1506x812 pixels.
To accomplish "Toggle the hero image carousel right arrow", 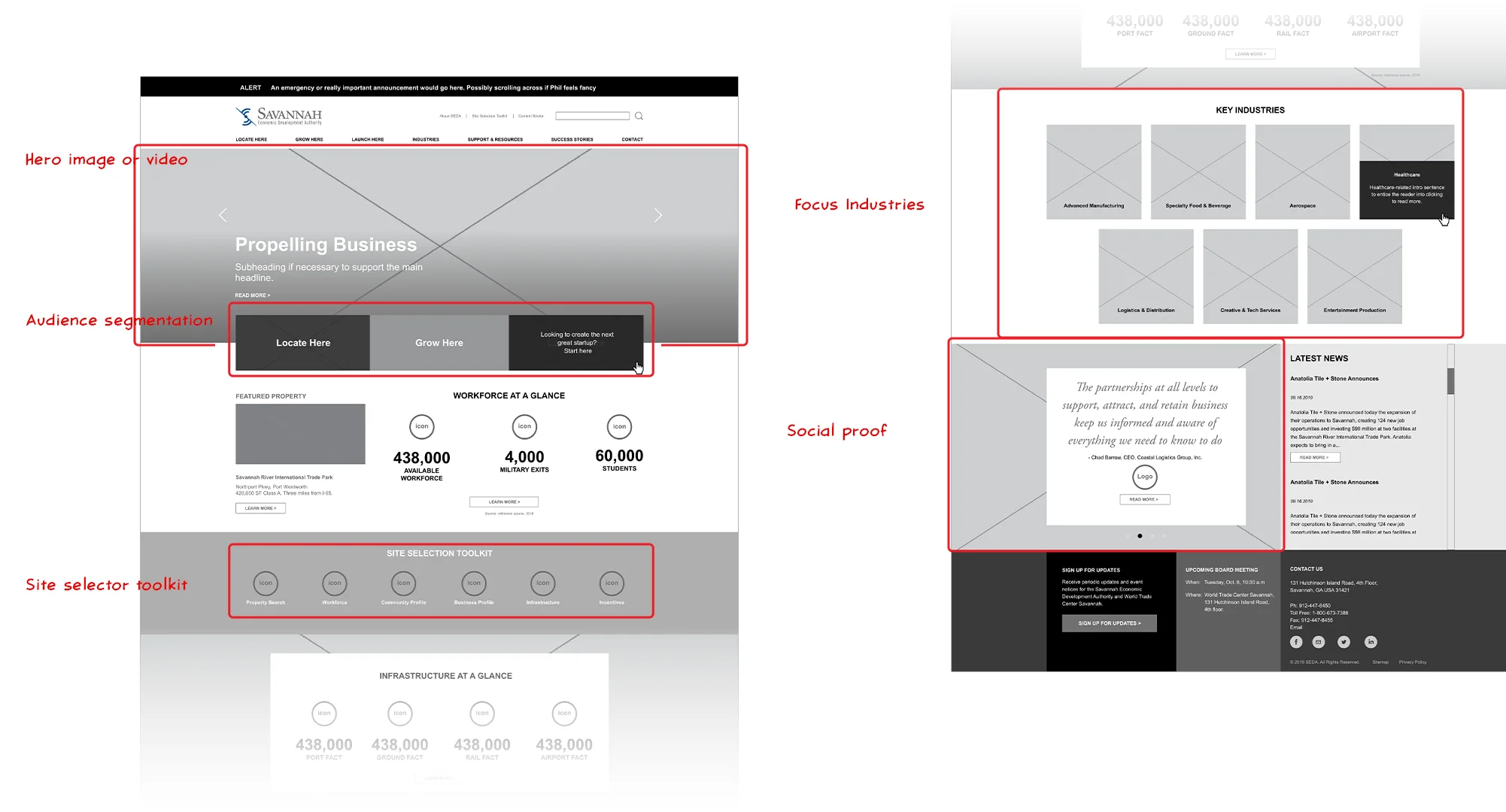I will (x=657, y=215).
